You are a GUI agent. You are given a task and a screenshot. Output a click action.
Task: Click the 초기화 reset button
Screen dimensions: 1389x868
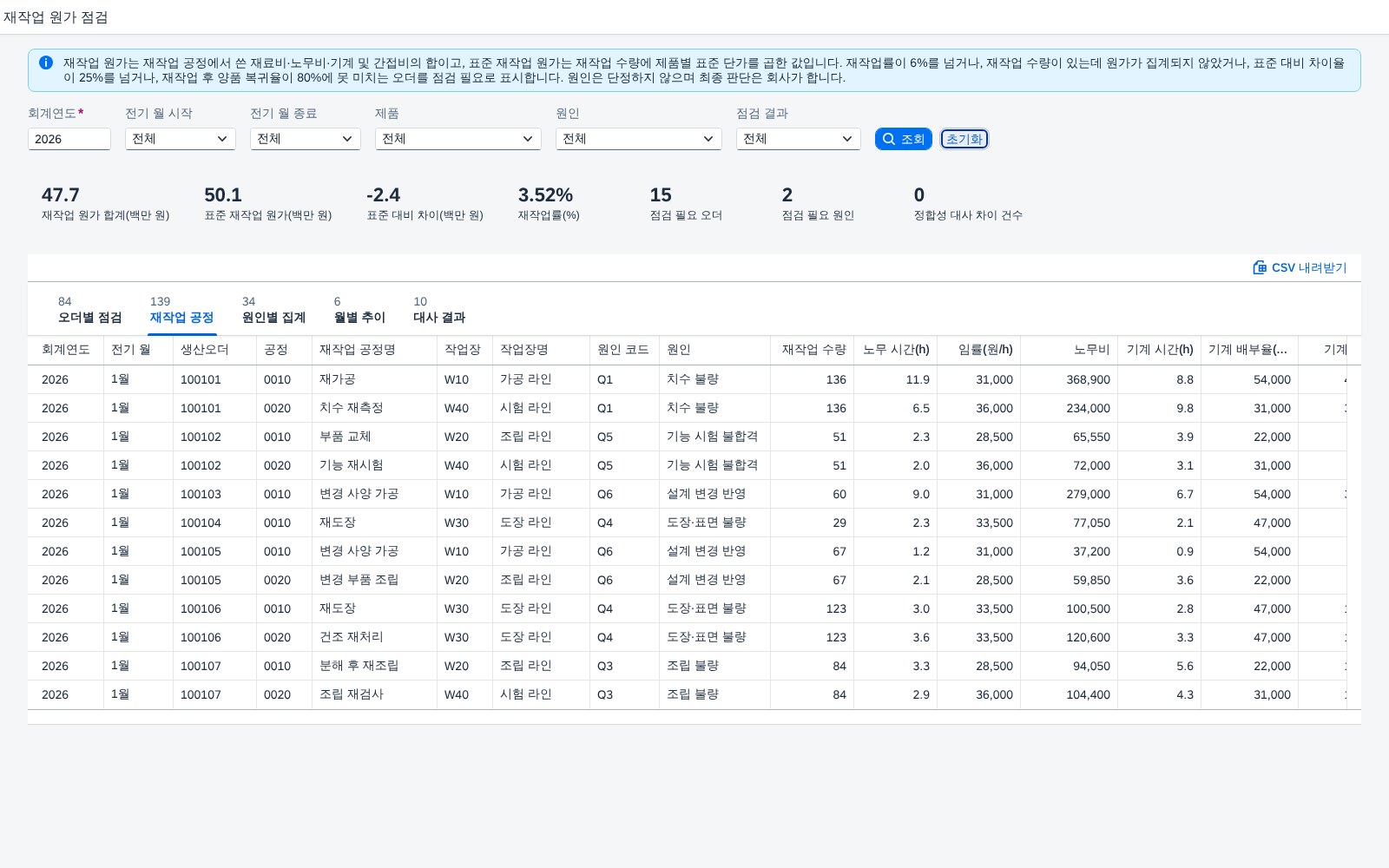(x=964, y=139)
